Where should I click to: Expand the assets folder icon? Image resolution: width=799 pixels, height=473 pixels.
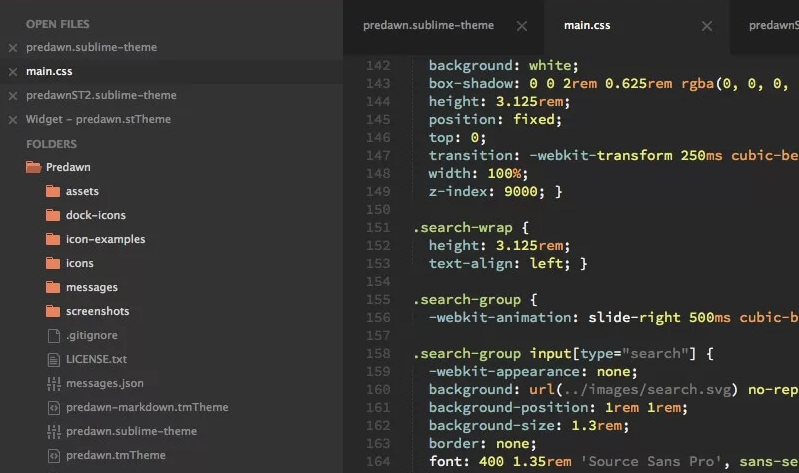click(x=53, y=191)
